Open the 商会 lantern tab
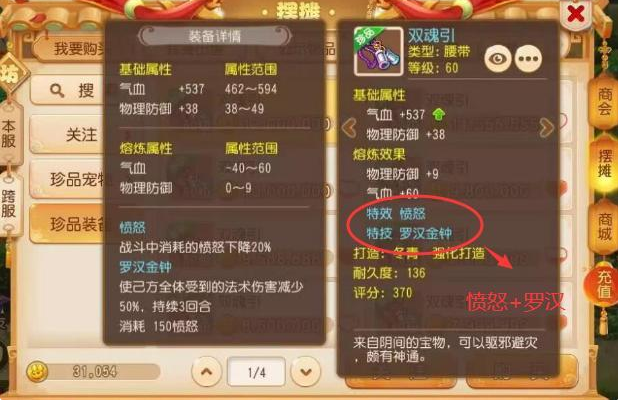The width and height of the screenshot is (618, 400). (604, 102)
